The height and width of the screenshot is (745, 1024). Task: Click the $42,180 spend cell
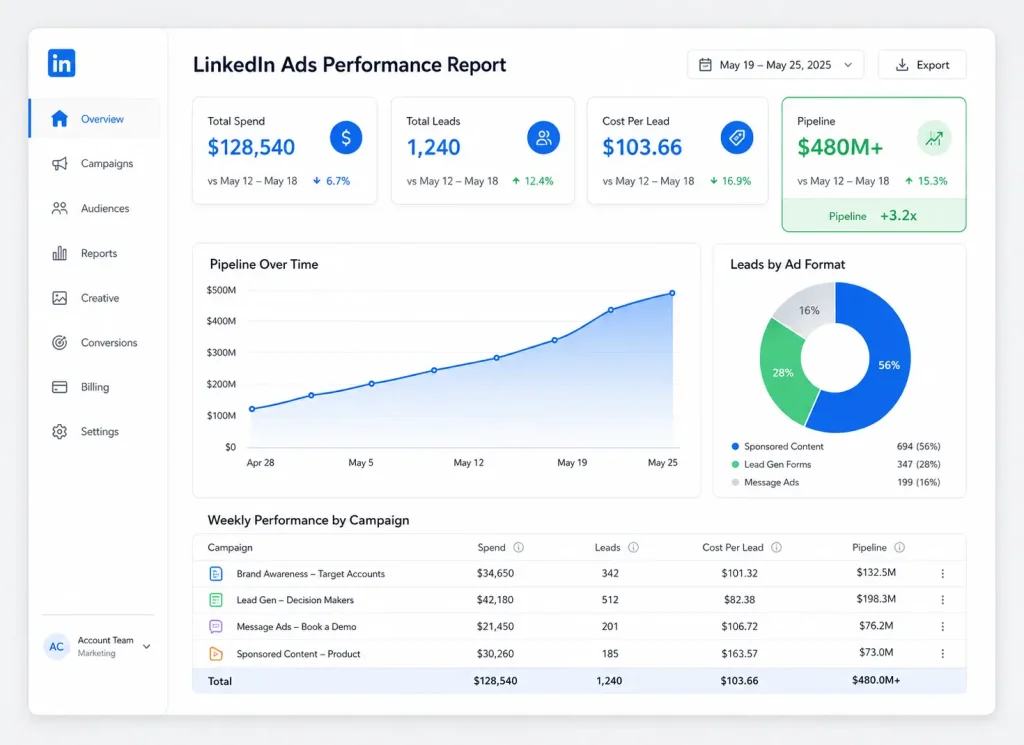[495, 599]
